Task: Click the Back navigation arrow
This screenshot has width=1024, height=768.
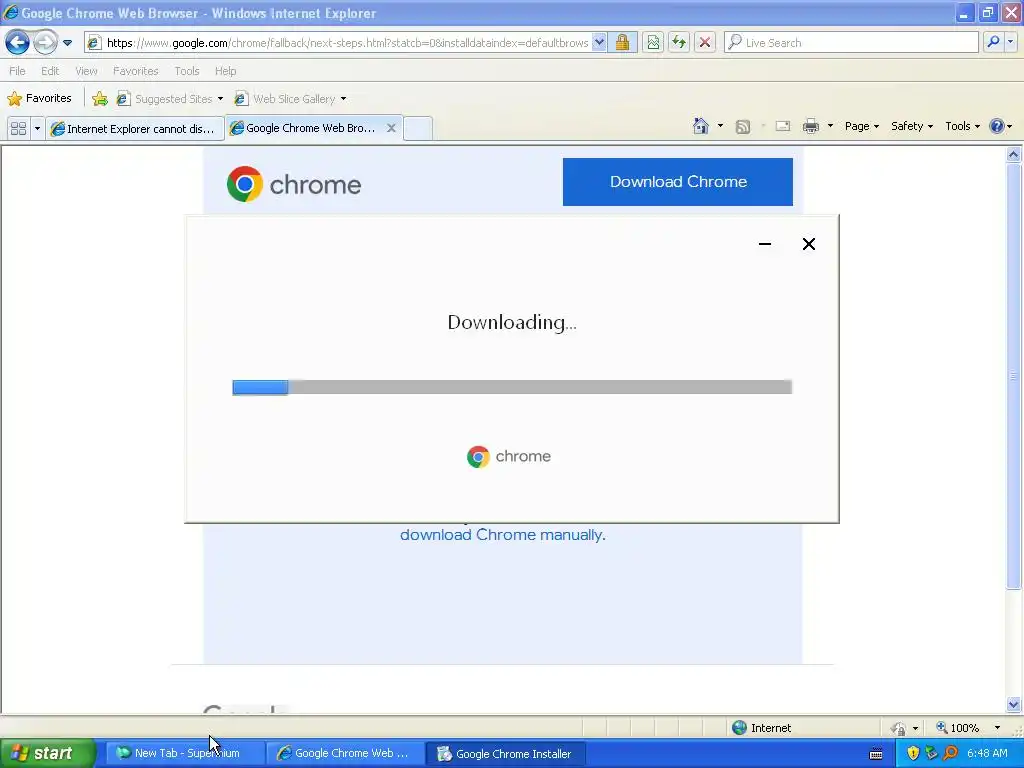Action: coord(17,42)
